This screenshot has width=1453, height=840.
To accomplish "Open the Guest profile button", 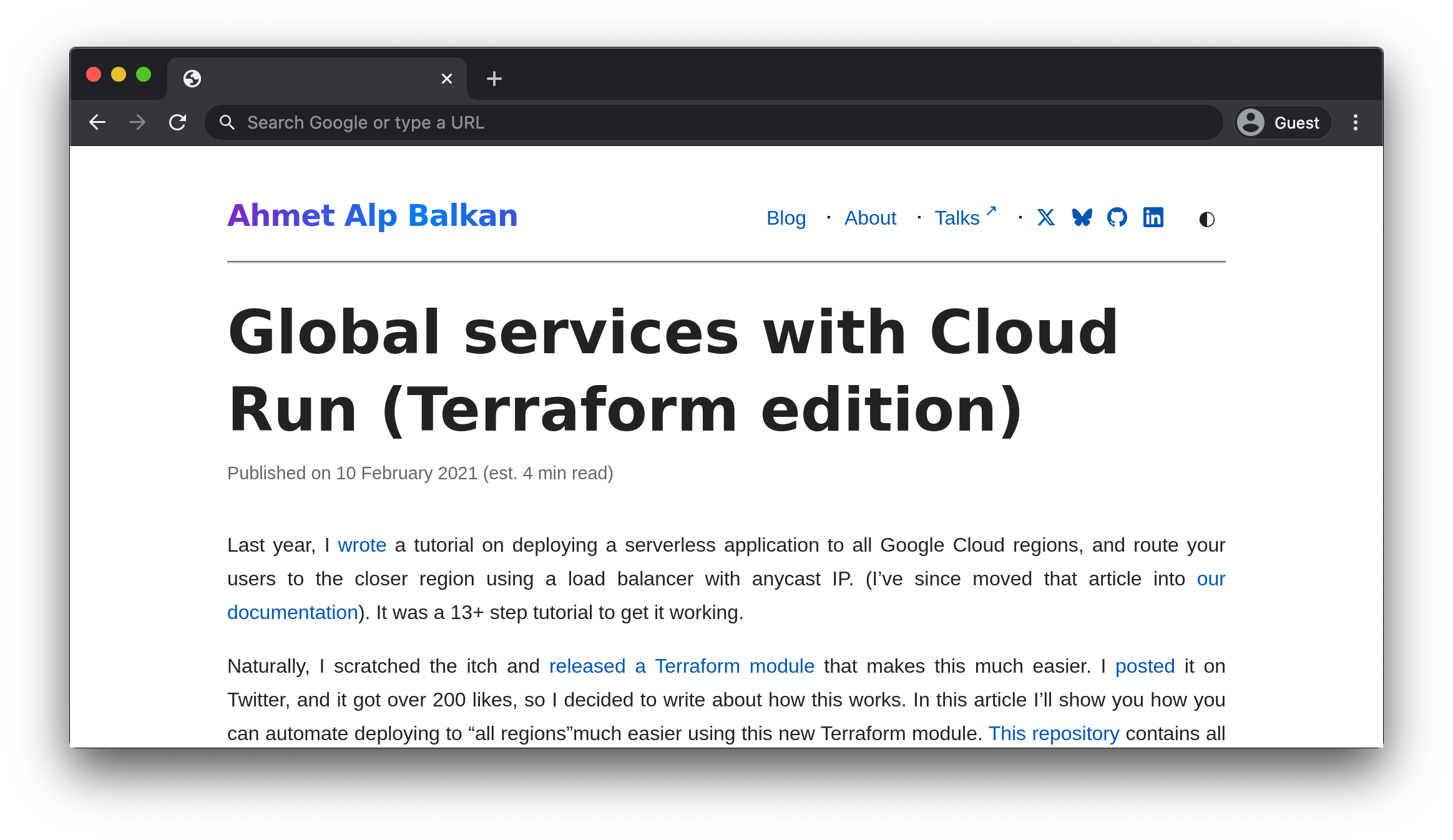I will coord(1283,122).
